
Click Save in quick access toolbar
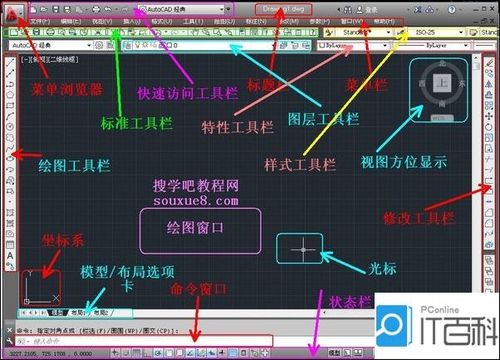pyautogui.click(x=56, y=10)
